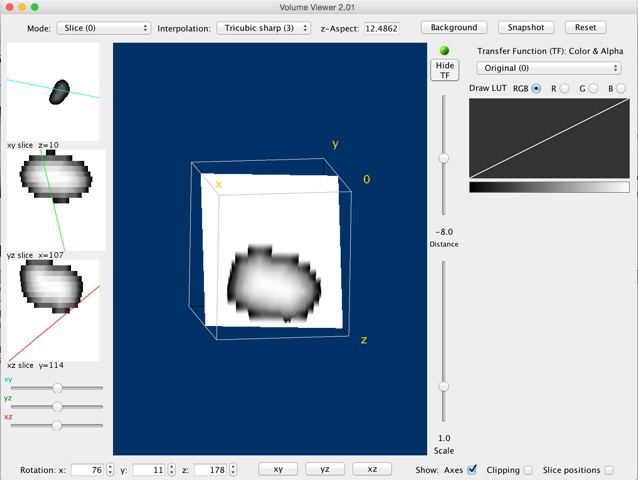Select the R channel radio button
This screenshot has width=638, height=480.
[x=566, y=89]
